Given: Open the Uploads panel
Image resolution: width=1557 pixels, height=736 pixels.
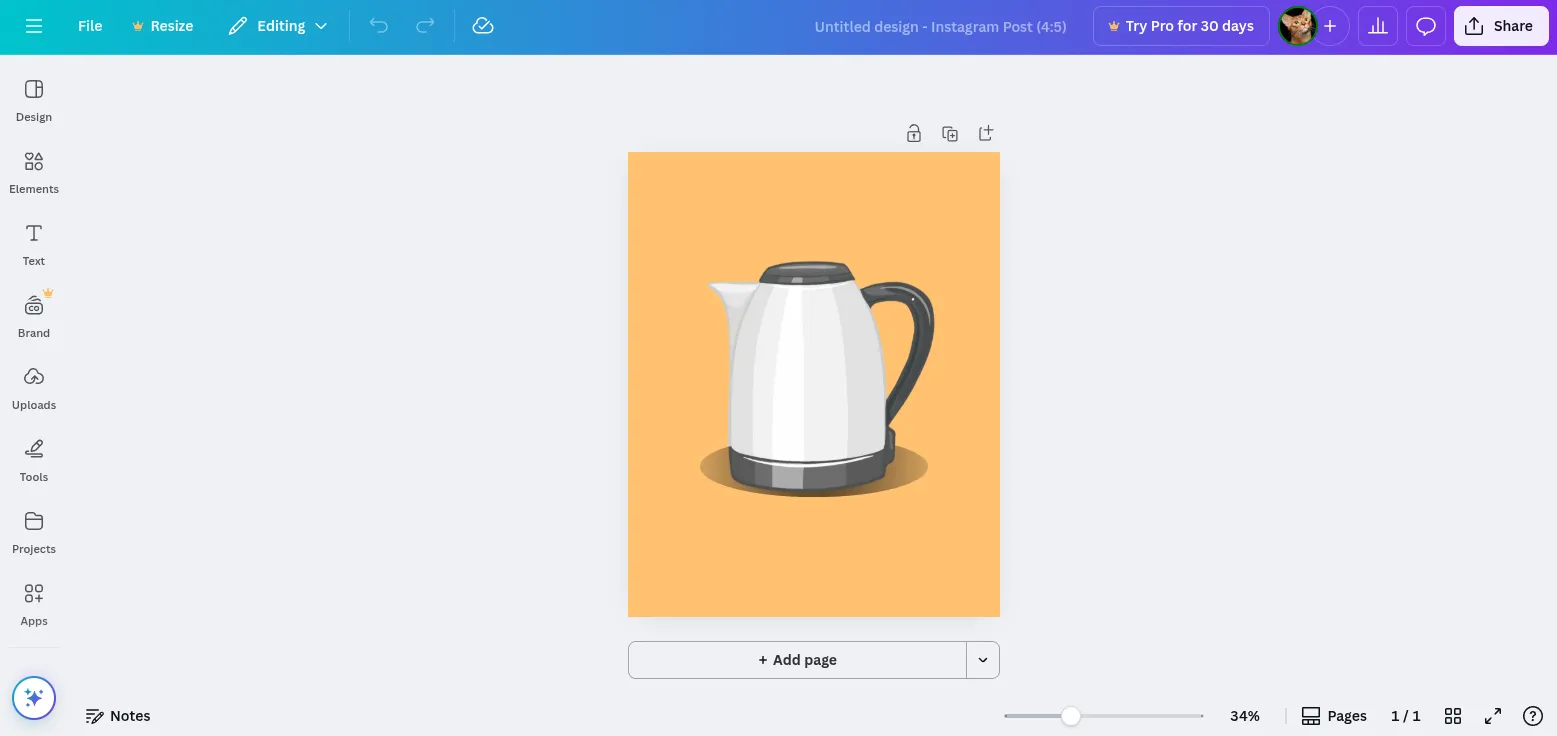Looking at the screenshot, I should [x=33, y=387].
